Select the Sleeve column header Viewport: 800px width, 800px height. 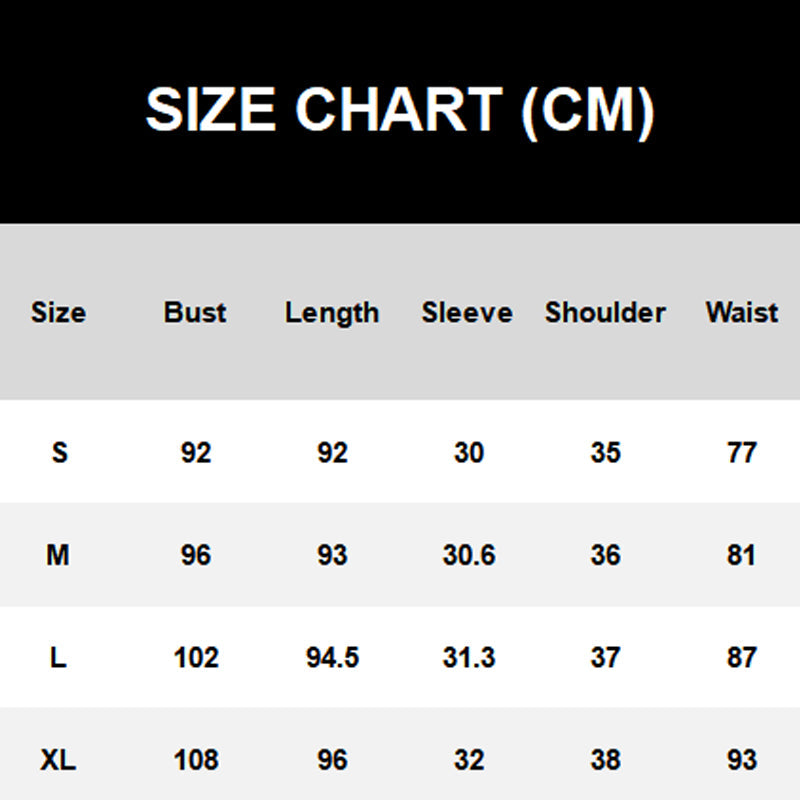click(467, 312)
